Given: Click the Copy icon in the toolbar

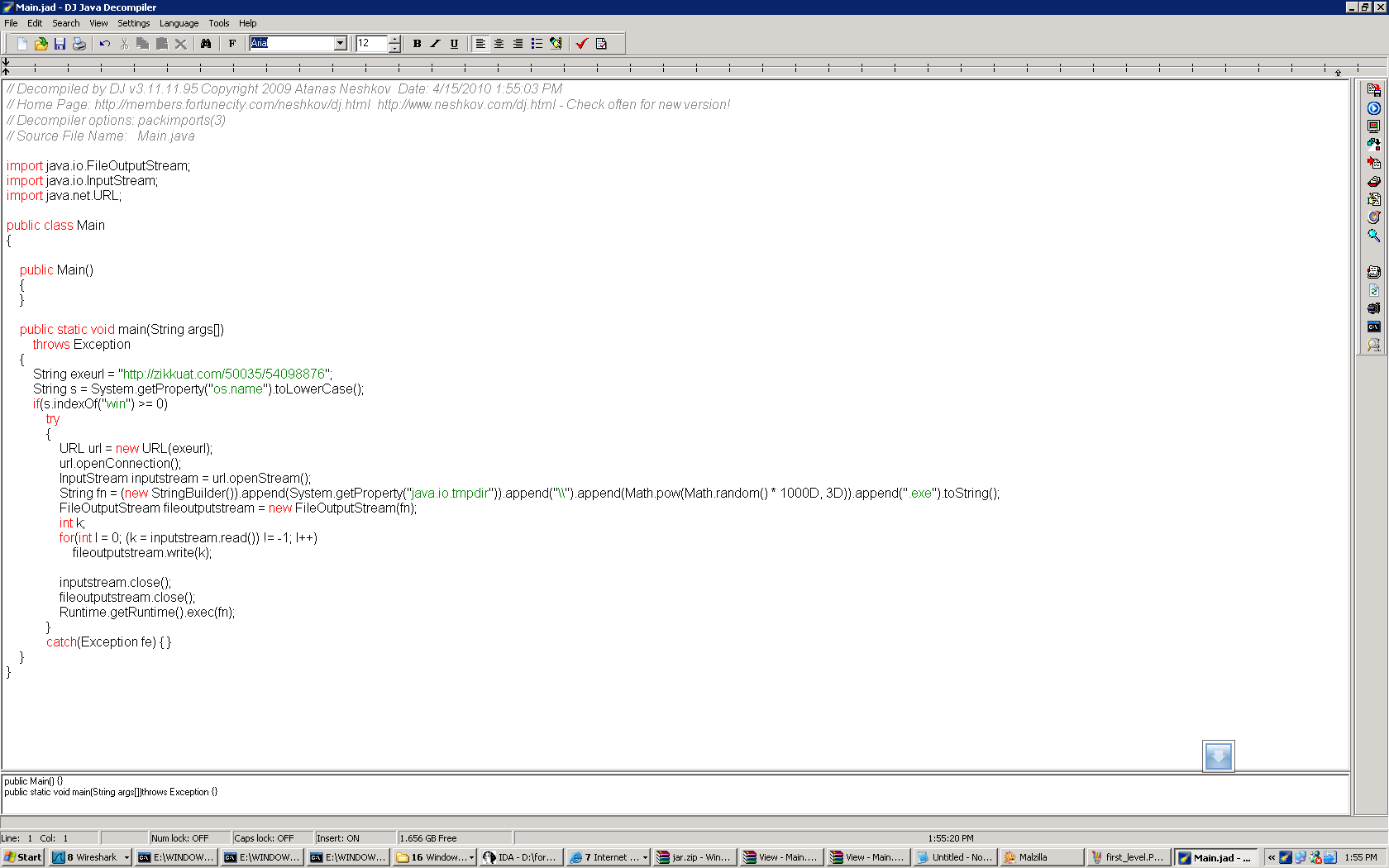Looking at the screenshot, I should pyautogui.click(x=142, y=44).
